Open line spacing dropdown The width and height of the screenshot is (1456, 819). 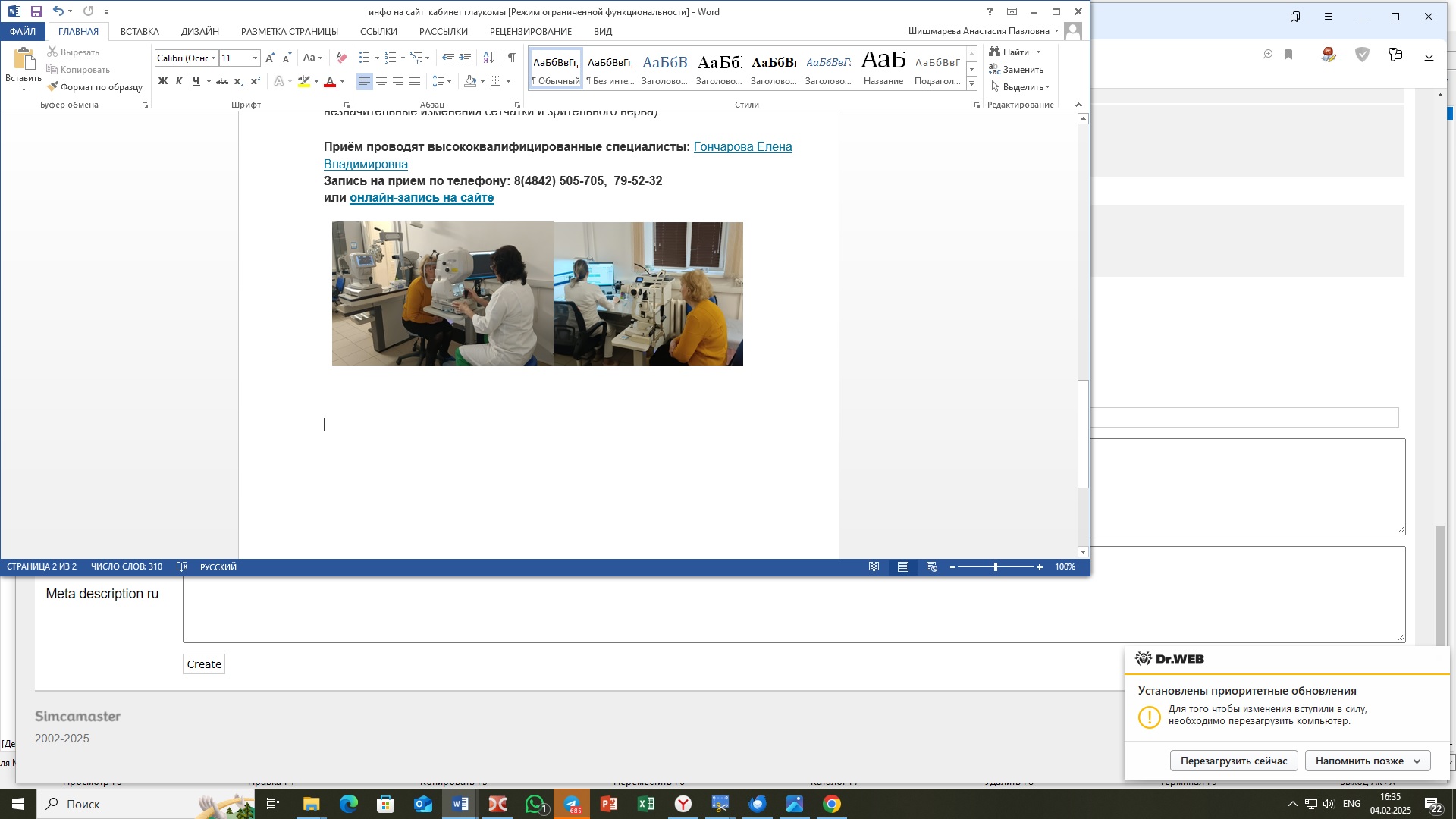coord(441,81)
